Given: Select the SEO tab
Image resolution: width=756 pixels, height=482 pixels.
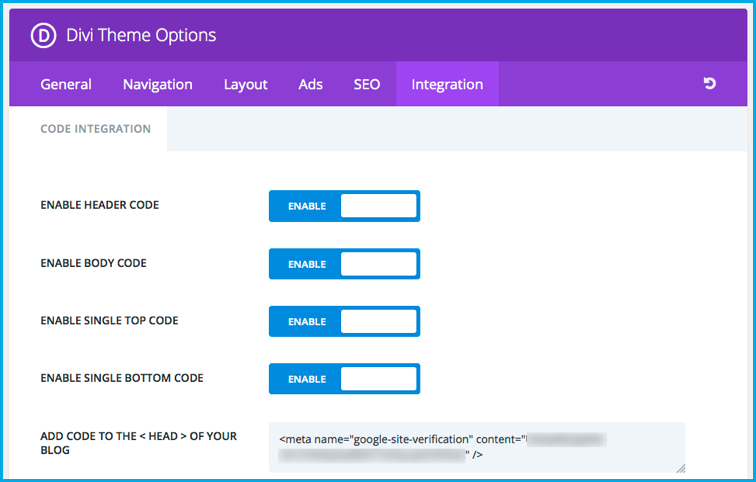Looking at the screenshot, I should point(367,84).
